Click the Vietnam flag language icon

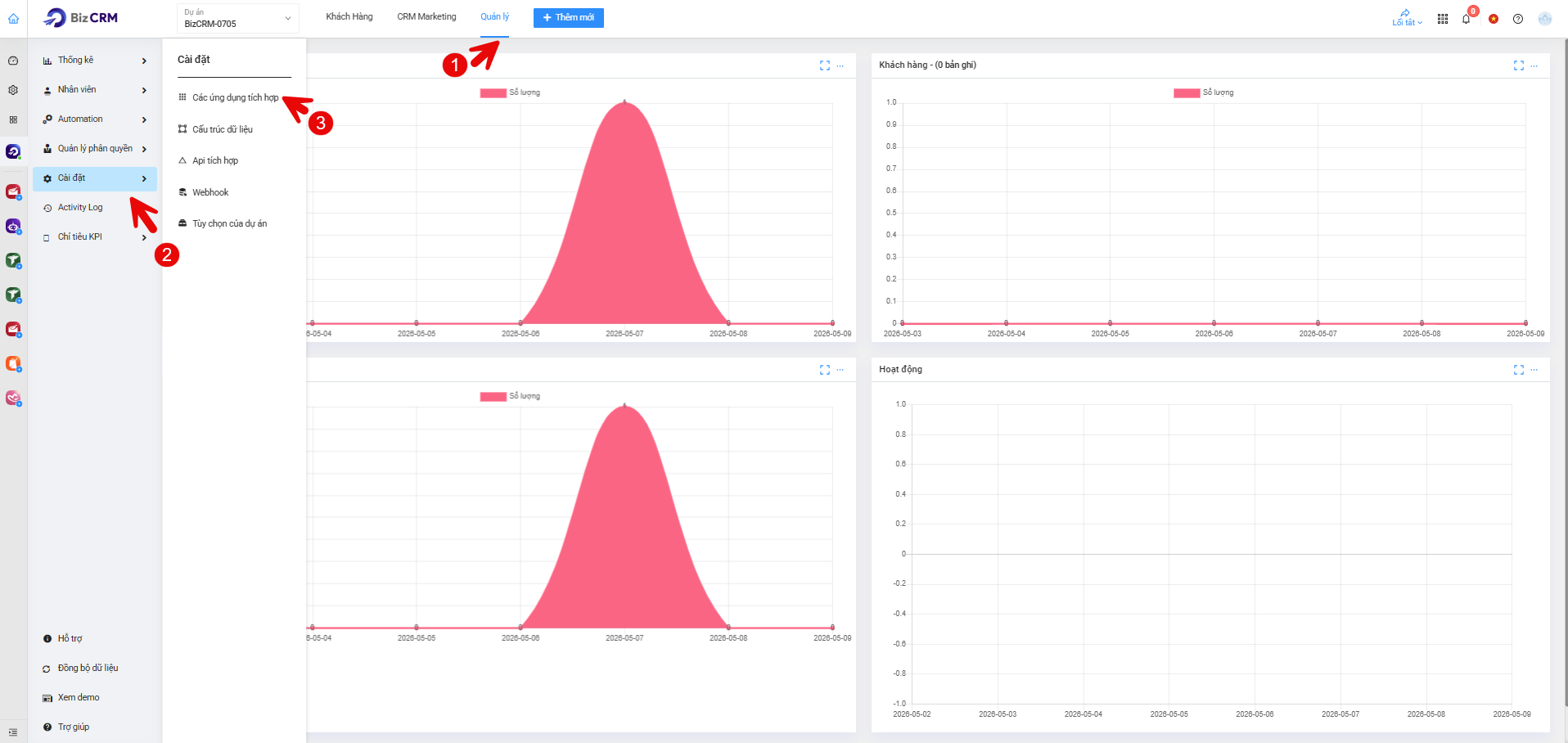(x=1494, y=19)
